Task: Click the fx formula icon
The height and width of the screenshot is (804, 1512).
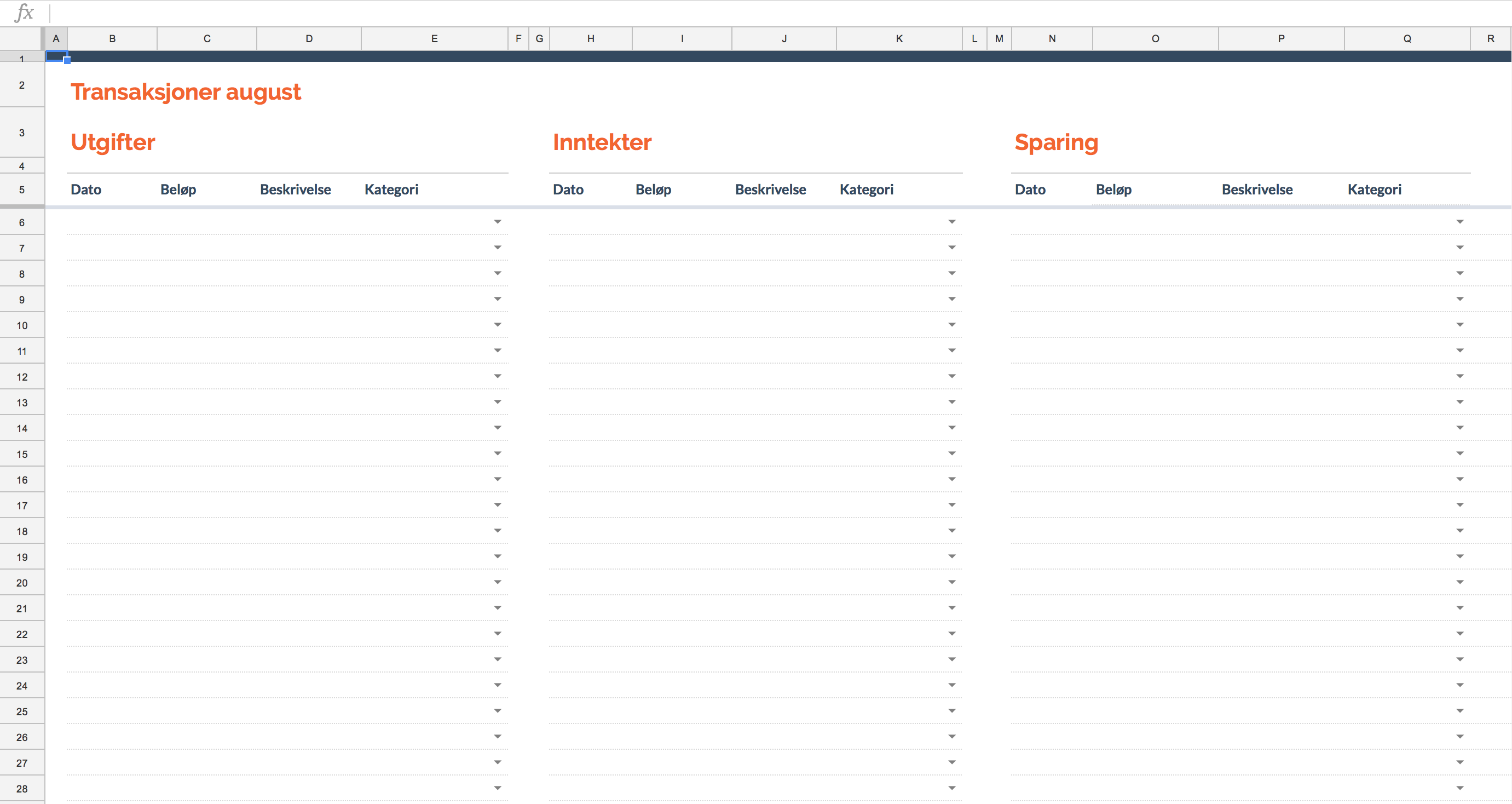Action: coord(24,13)
